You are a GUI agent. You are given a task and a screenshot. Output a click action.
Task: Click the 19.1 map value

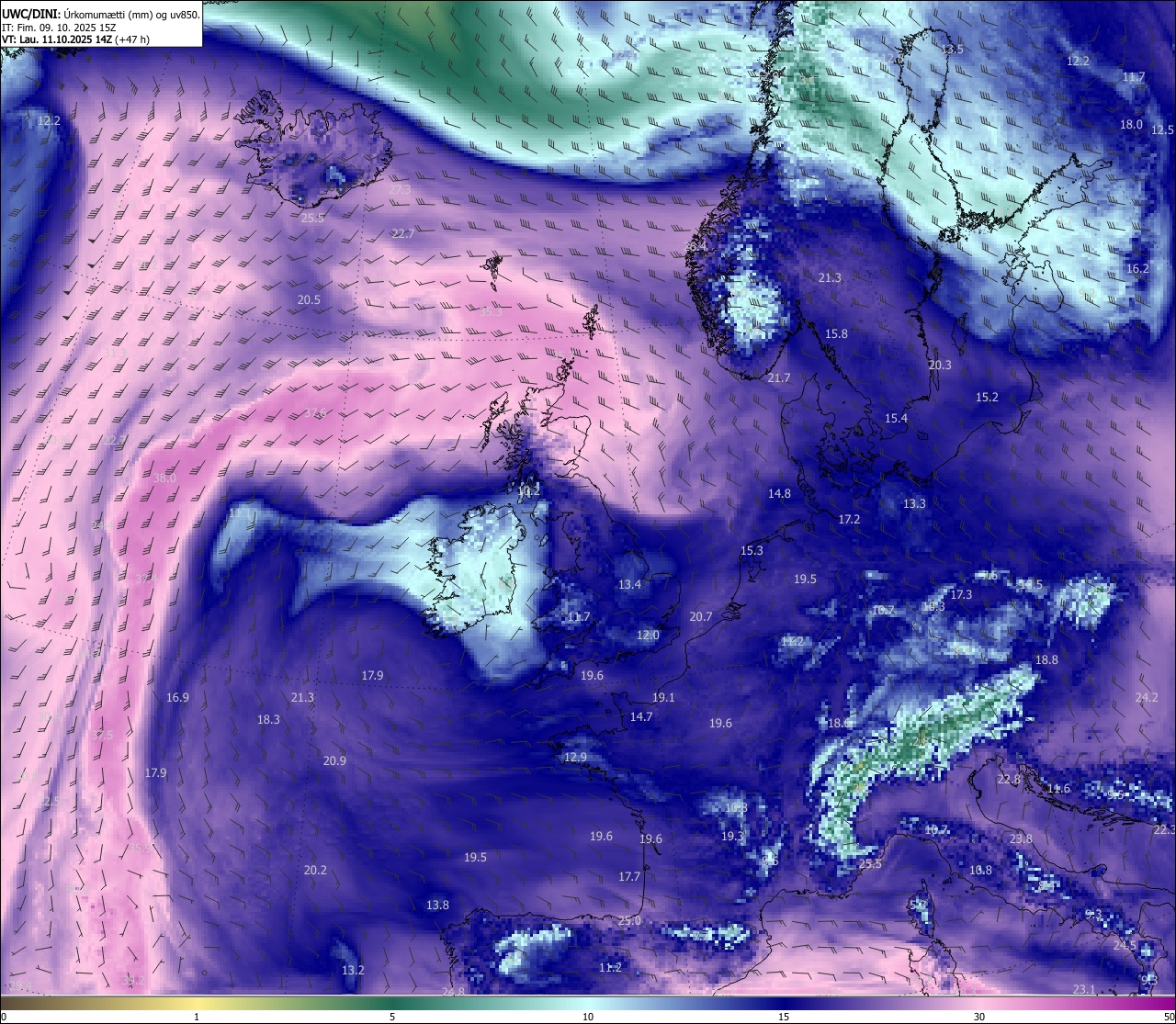[x=663, y=698]
